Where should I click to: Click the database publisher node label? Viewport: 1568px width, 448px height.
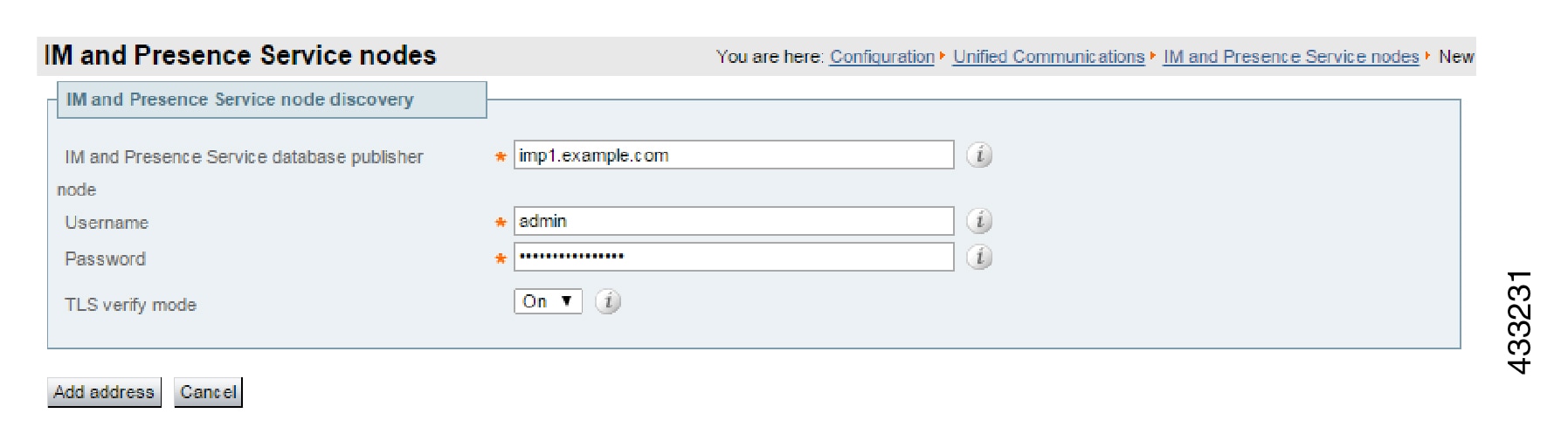pos(244,157)
